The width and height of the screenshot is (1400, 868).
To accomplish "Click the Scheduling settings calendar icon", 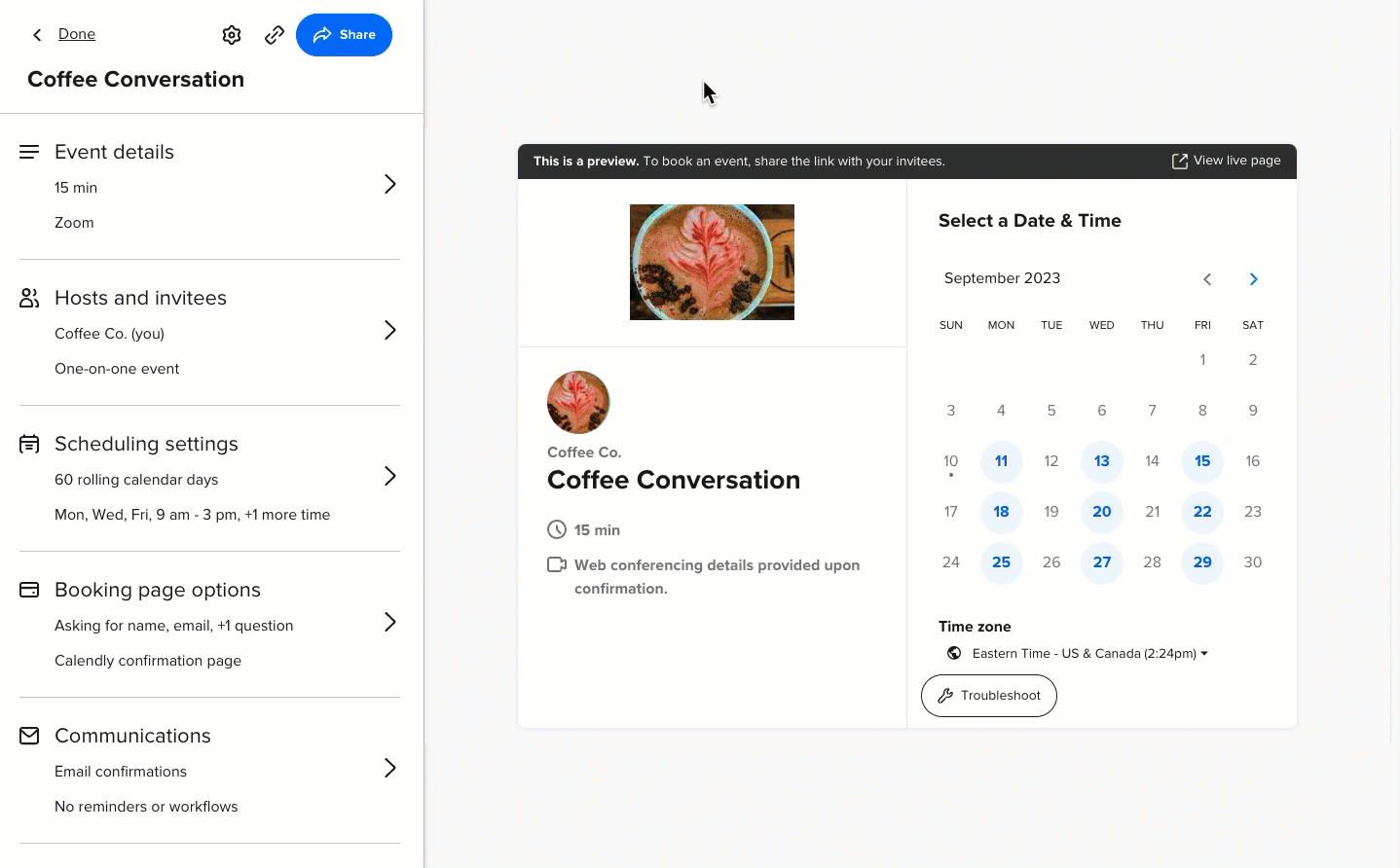I will (29, 444).
